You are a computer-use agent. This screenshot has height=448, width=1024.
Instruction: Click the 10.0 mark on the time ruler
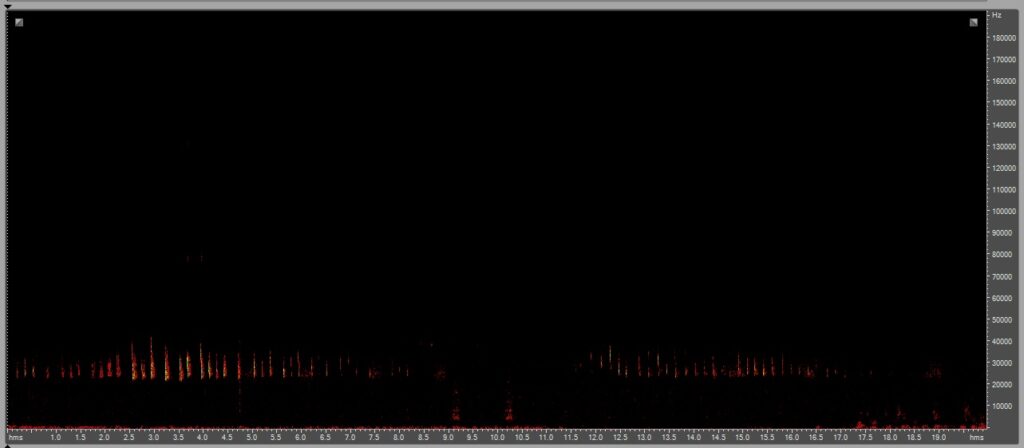[497, 437]
